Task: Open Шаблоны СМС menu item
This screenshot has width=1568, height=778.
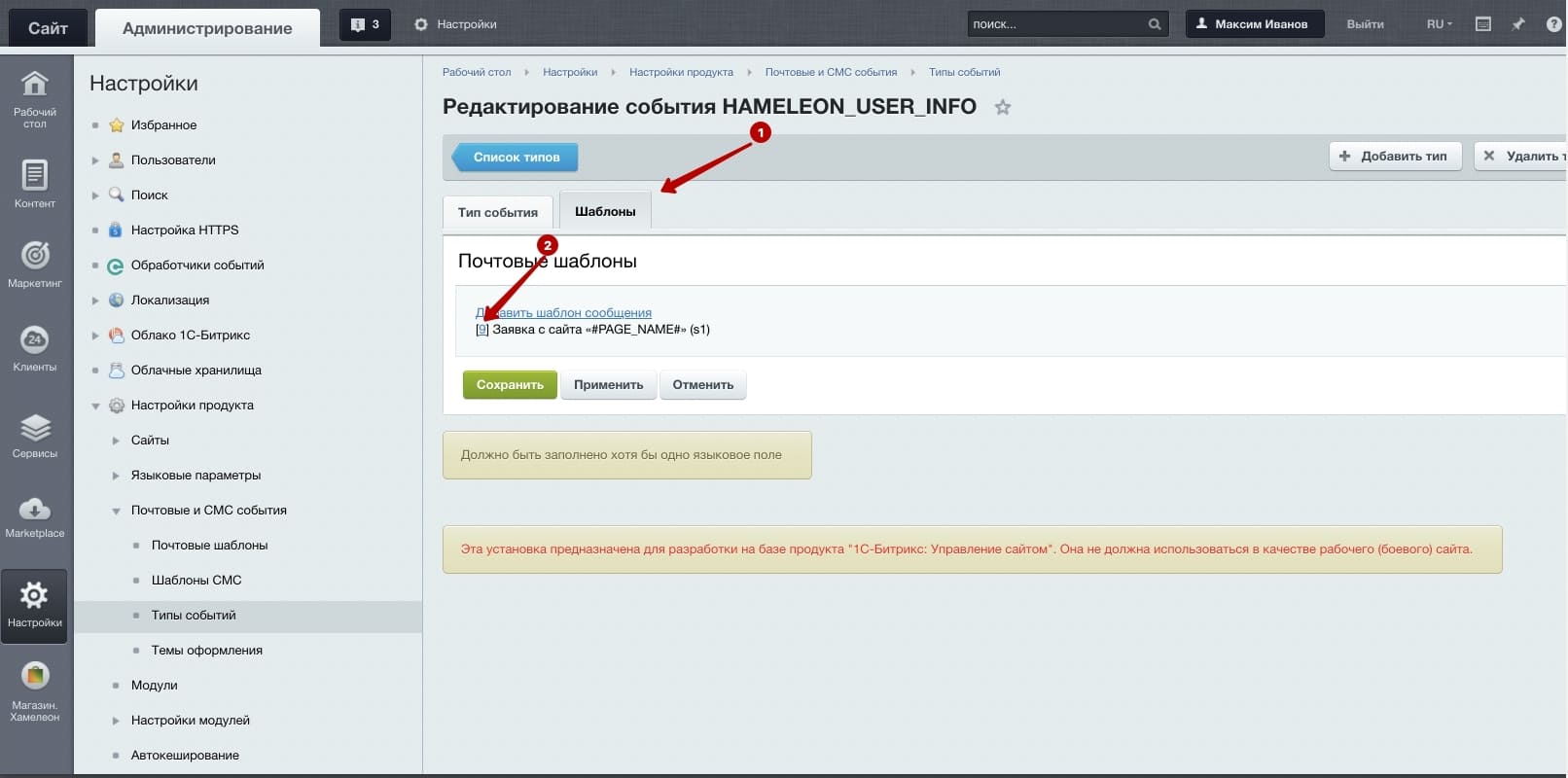Action: 196,580
